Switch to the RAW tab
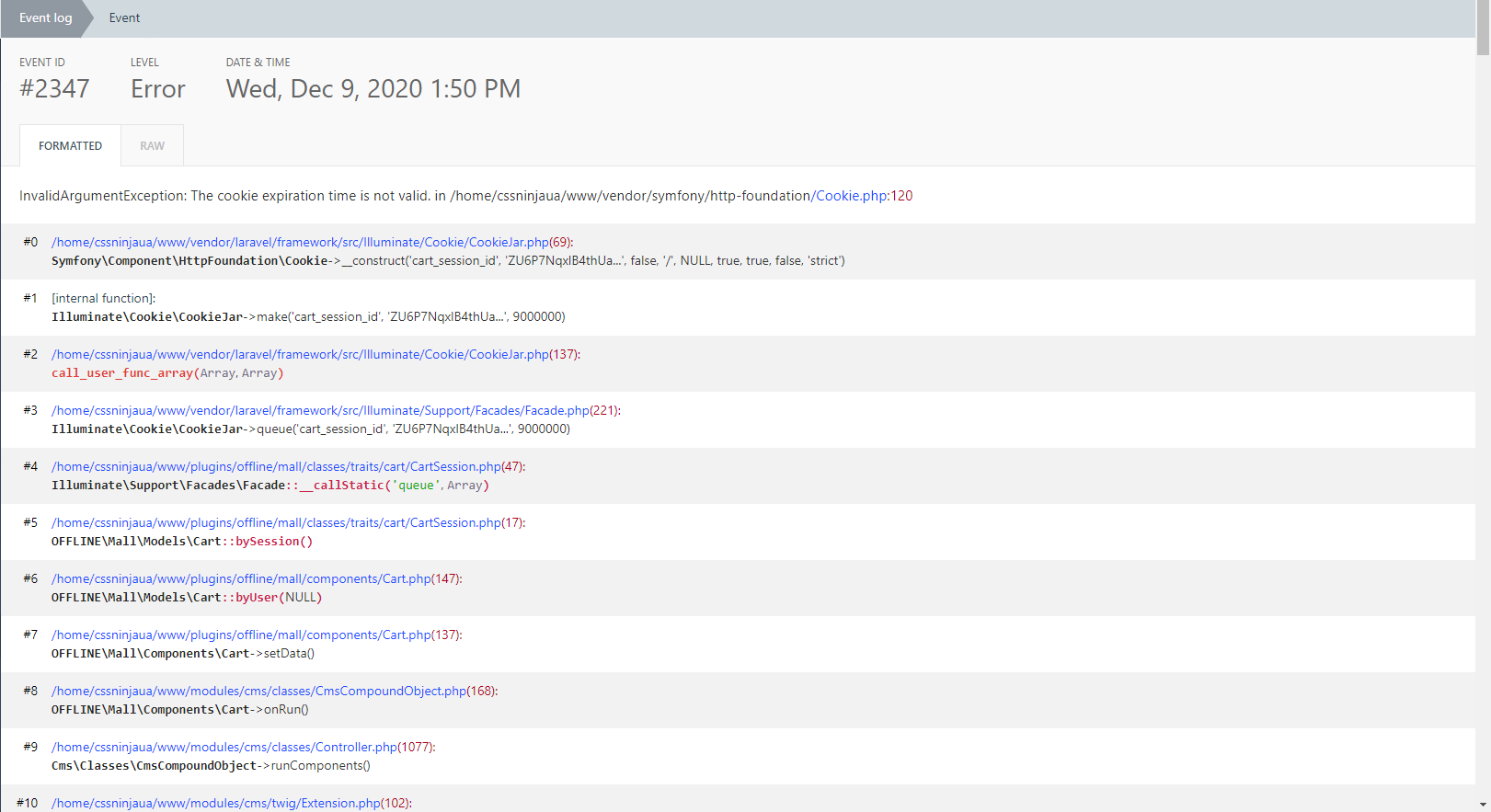Viewport: 1491px width, 812px height. (x=152, y=146)
